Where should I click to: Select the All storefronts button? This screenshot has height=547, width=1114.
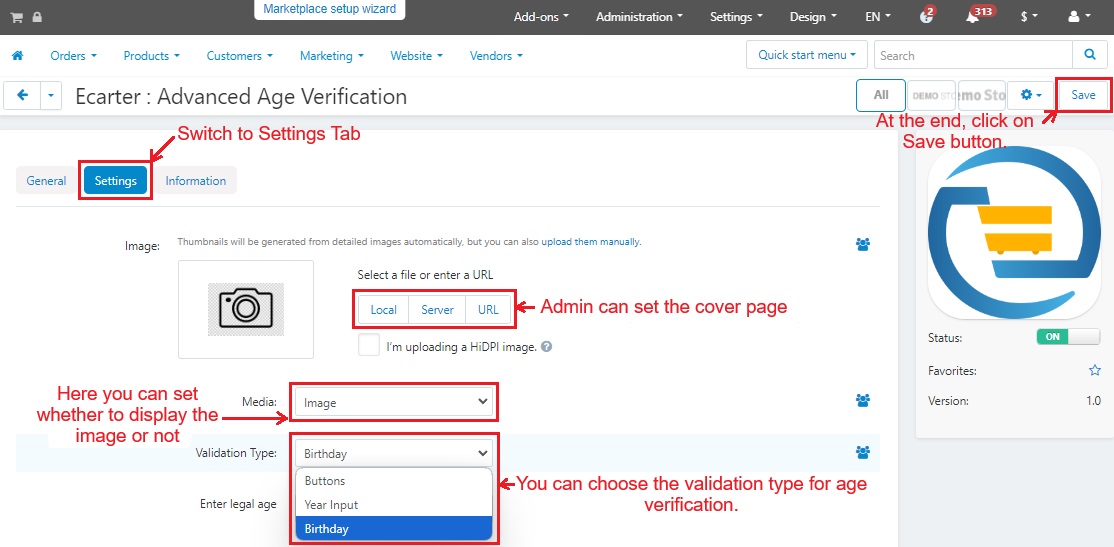(880, 95)
